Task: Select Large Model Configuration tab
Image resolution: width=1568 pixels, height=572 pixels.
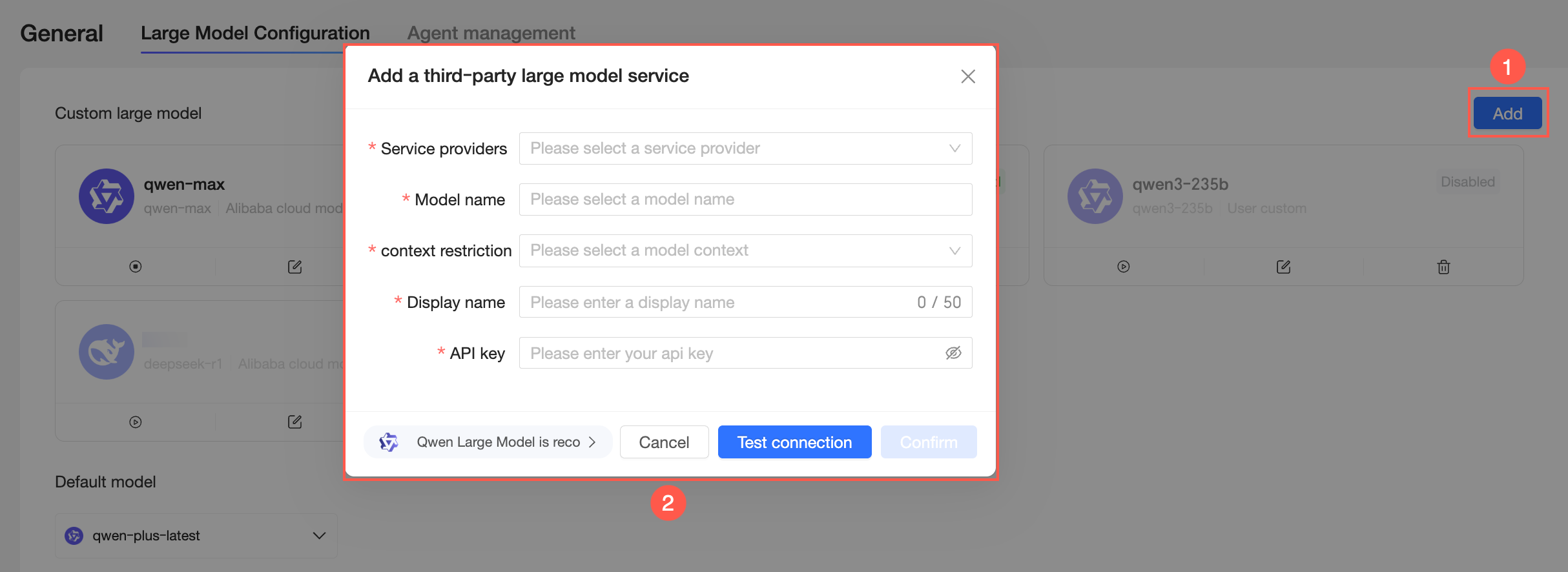Action: tap(255, 33)
